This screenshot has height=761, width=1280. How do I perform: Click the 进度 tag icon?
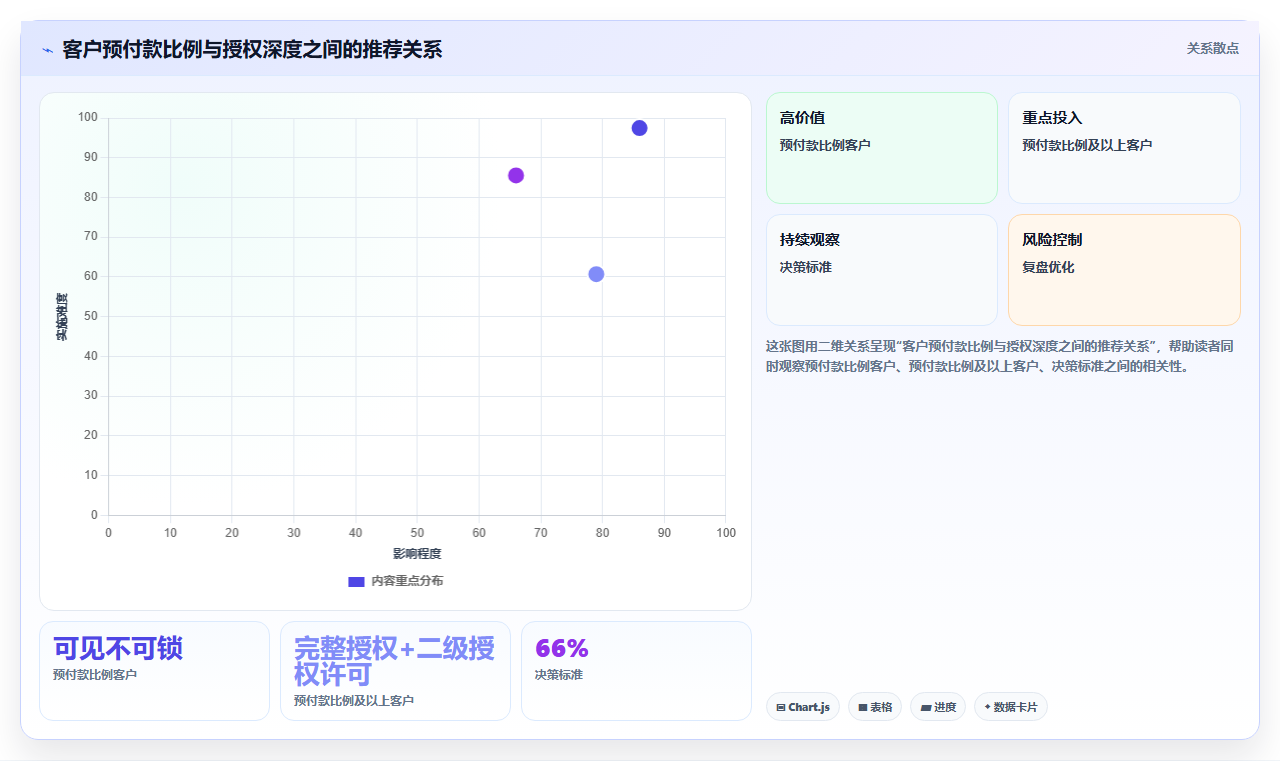pos(926,707)
